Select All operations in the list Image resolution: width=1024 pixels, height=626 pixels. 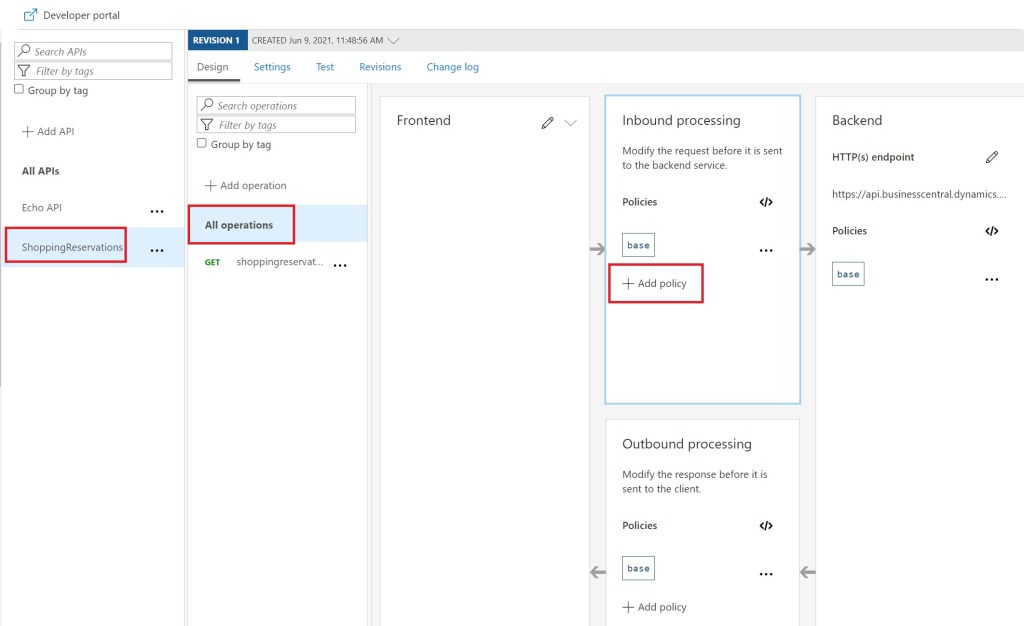click(239, 225)
